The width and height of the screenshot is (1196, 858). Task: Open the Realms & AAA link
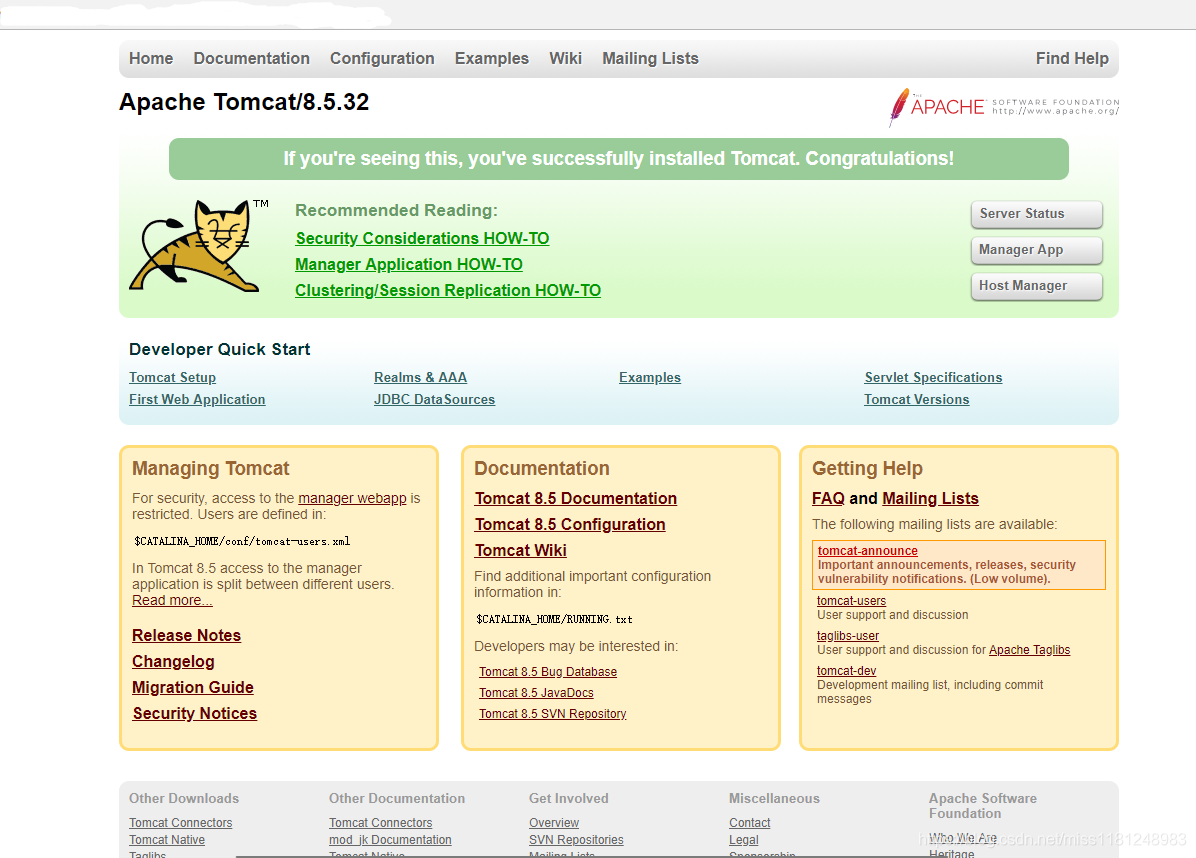[420, 378]
